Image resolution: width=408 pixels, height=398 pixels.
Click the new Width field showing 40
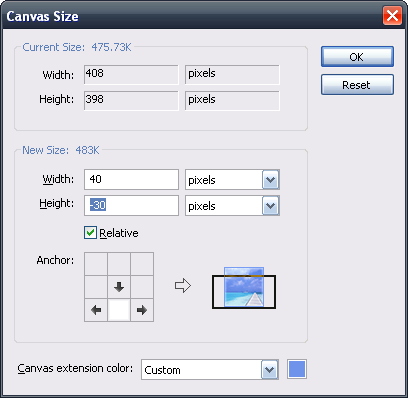coord(131,179)
